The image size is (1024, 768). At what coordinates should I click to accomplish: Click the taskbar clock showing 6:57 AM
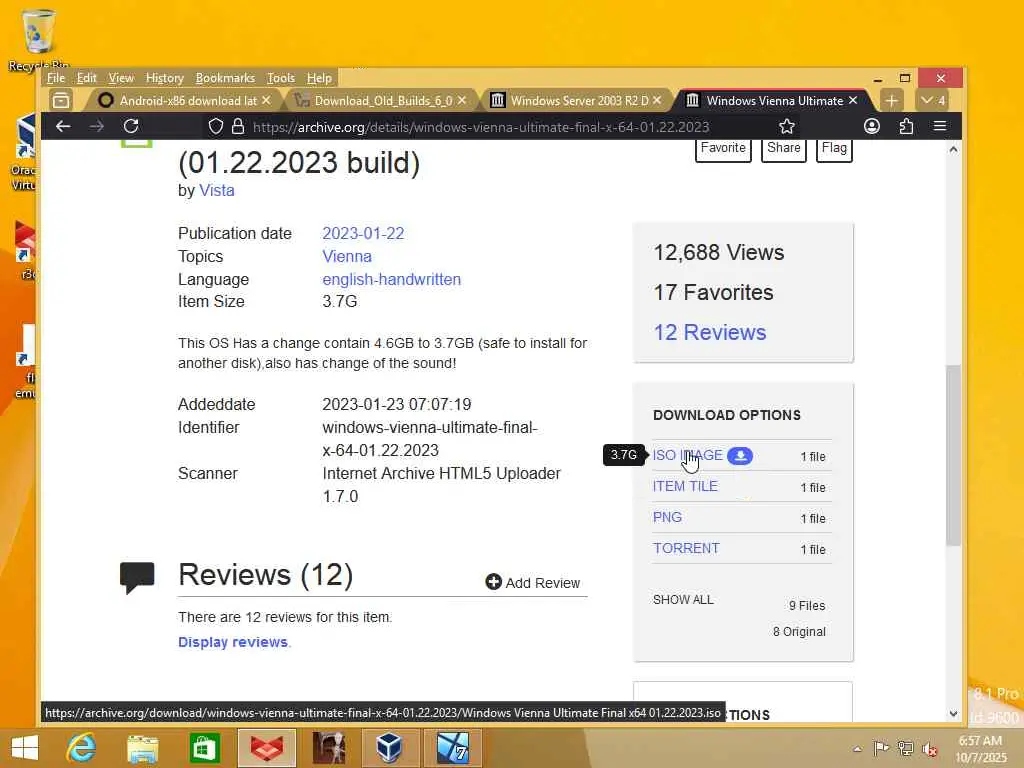[980, 748]
